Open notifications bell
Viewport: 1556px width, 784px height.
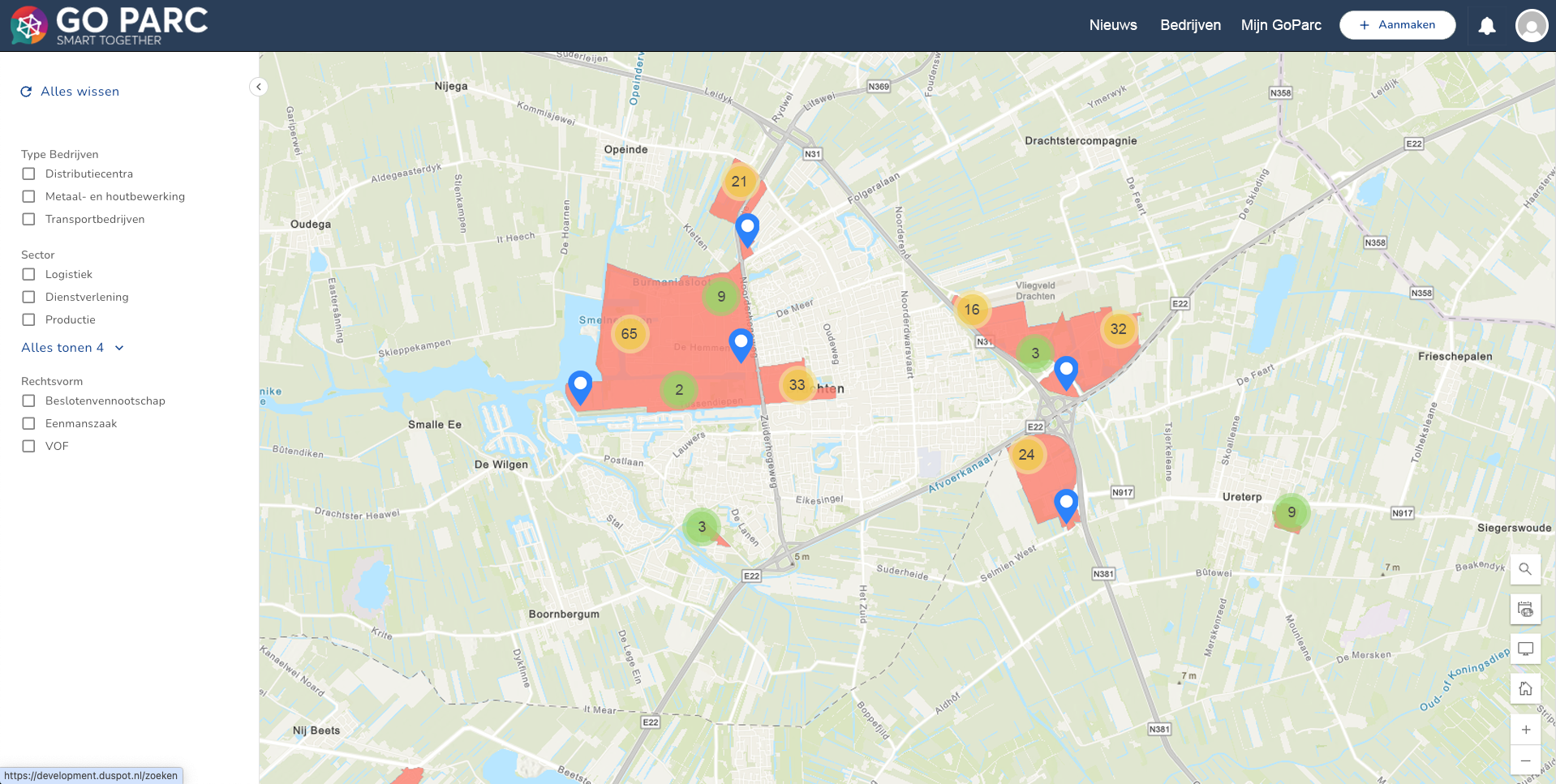[1486, 26]
